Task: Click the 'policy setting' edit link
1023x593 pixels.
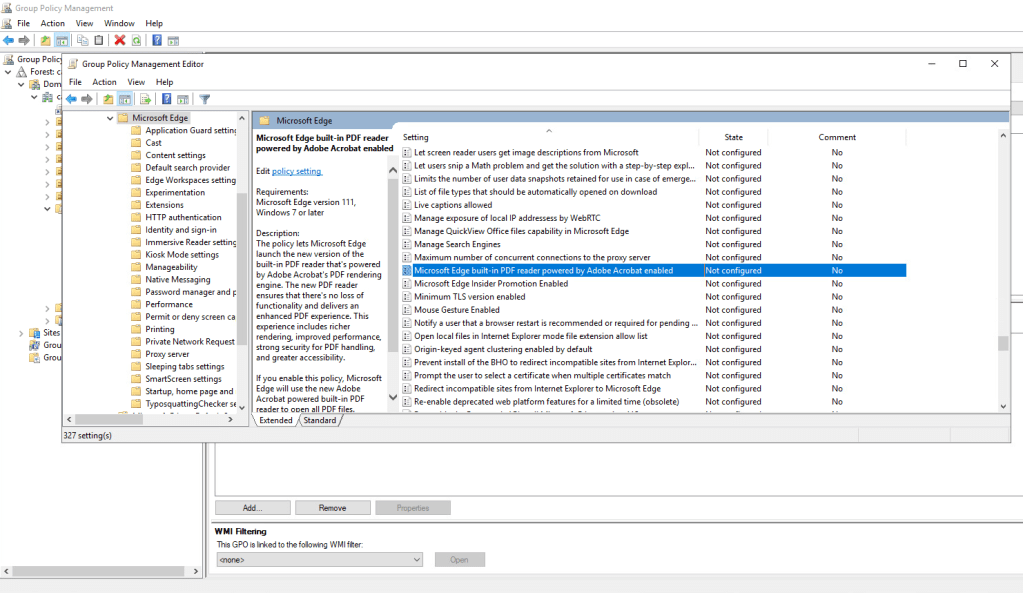Action: (x=297, y=171)
